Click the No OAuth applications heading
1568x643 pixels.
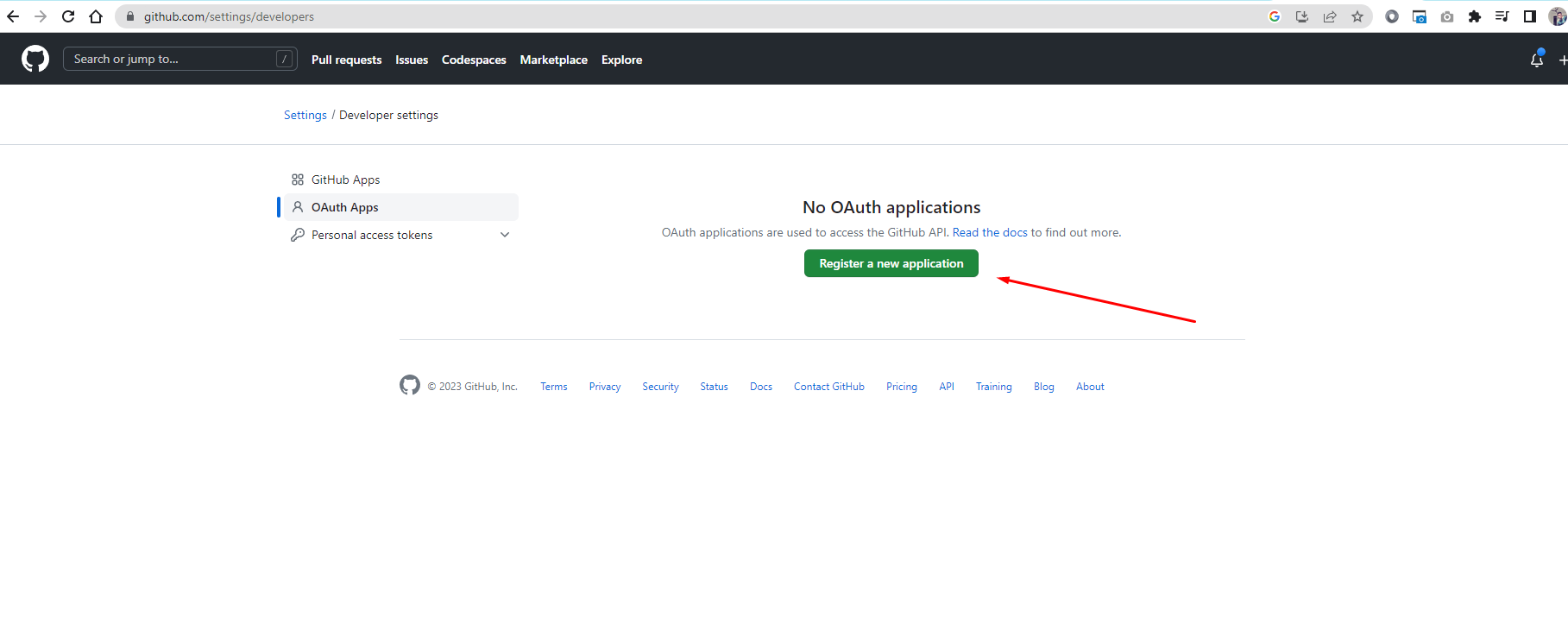[x=891, y=207]
